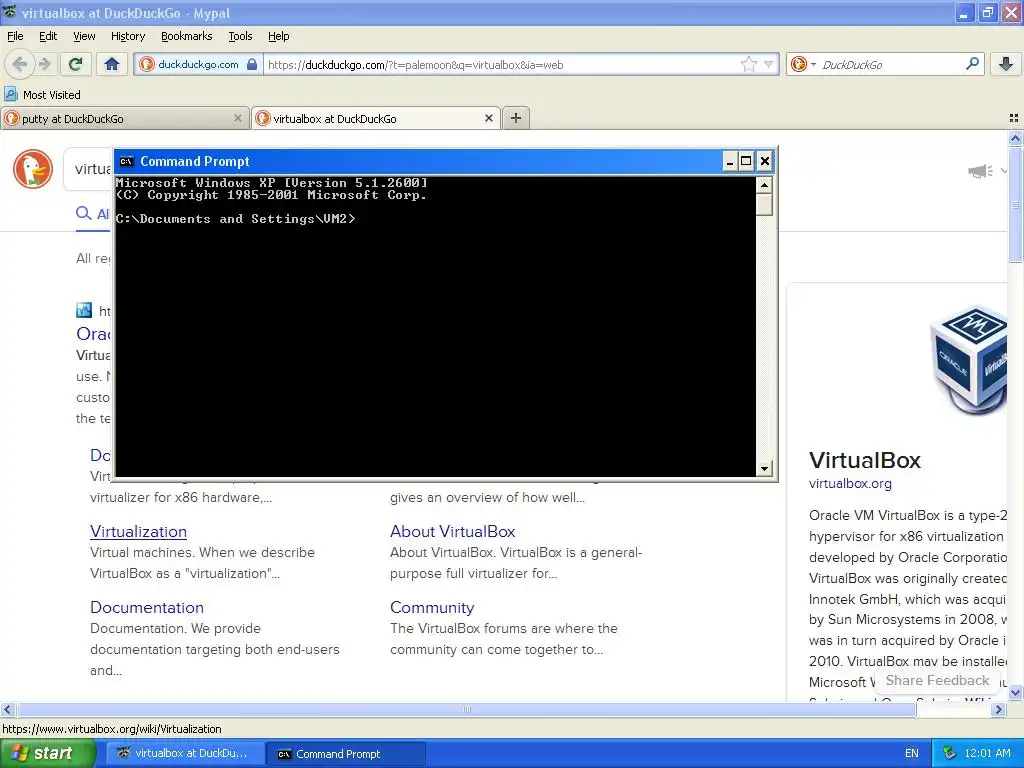Open the File menu
Image resolution: width=1024 pixels, height=768 pixels.
pos(15,36)
